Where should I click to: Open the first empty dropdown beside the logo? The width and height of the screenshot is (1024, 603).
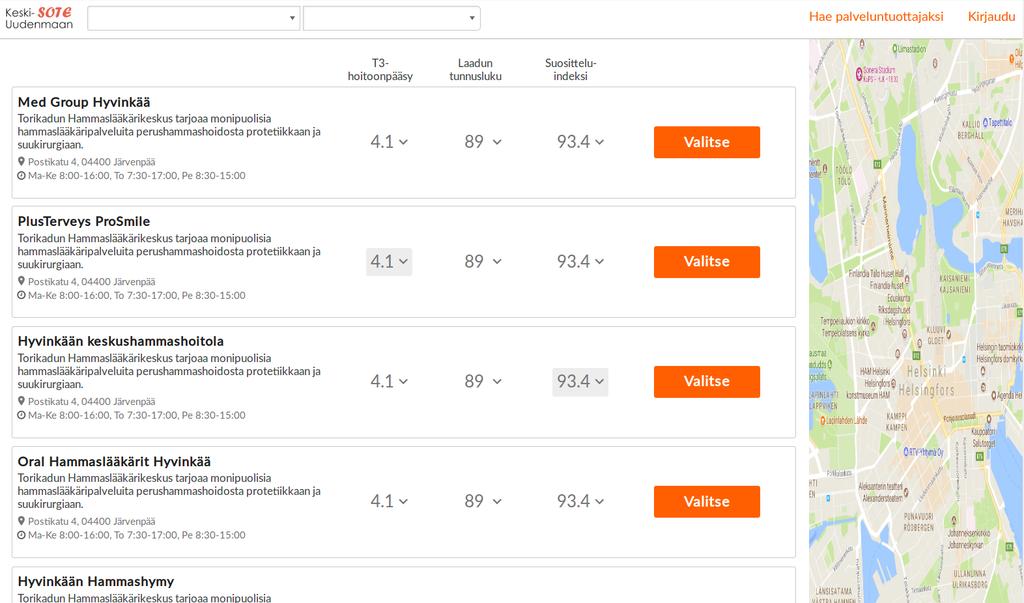tap(194, 18)
